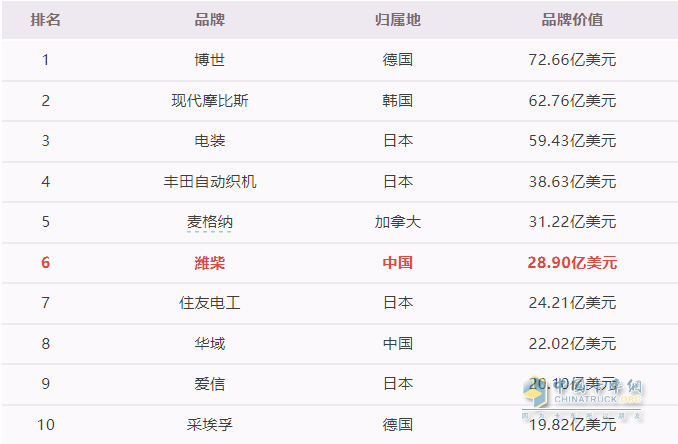Screen dimensions: 678x444
Task: Select the highlighted value 28.90亿美元
Action: point(572,262)
